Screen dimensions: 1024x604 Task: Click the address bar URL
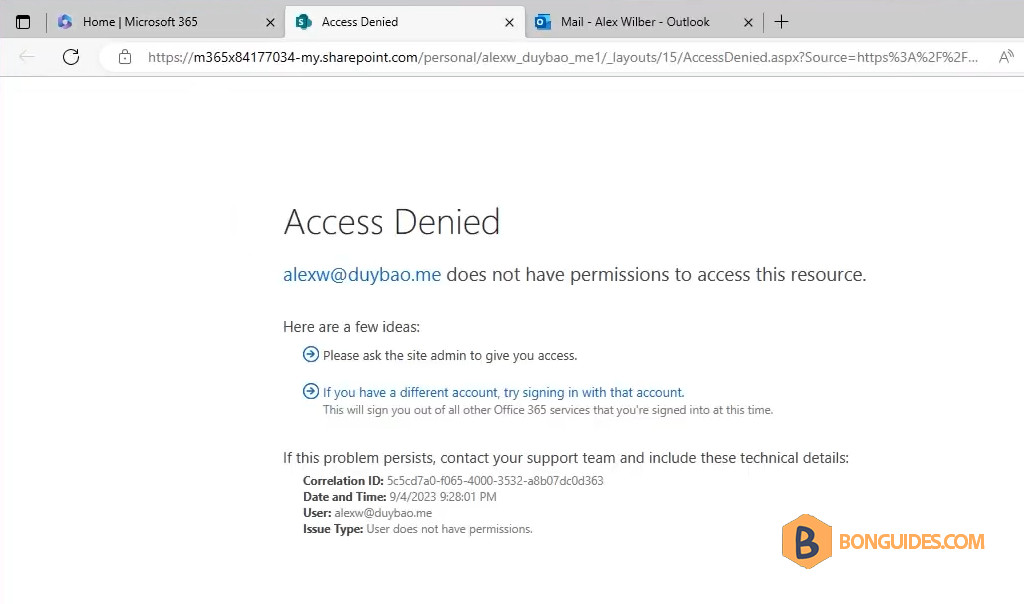562,57
